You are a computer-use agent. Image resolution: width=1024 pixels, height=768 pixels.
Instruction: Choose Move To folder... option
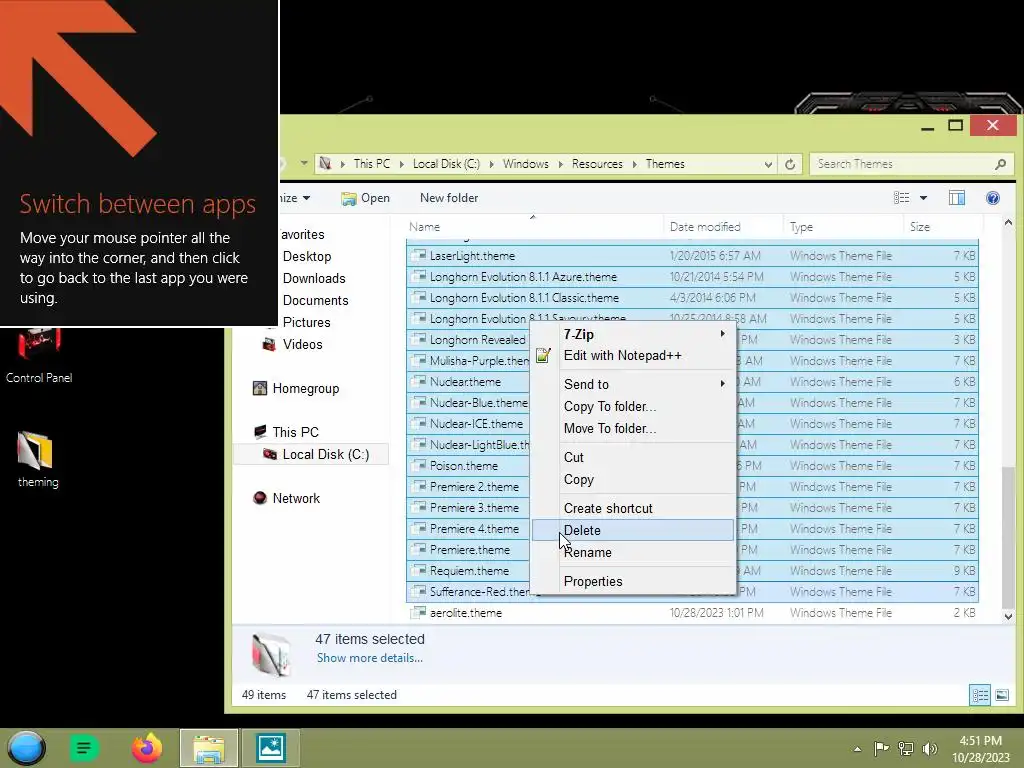(x=632, y=428)
